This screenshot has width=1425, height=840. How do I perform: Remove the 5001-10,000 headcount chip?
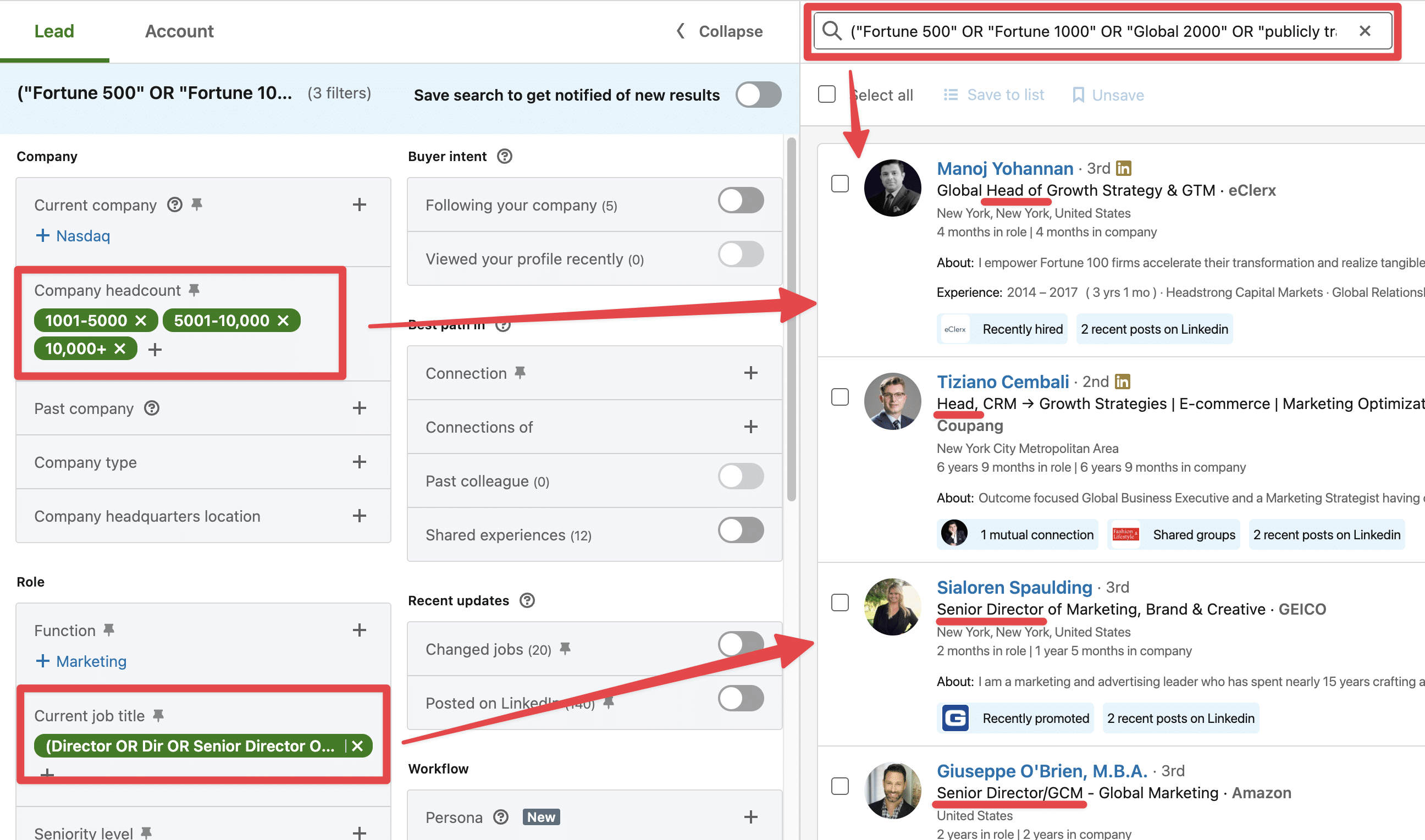pos(283,320)
